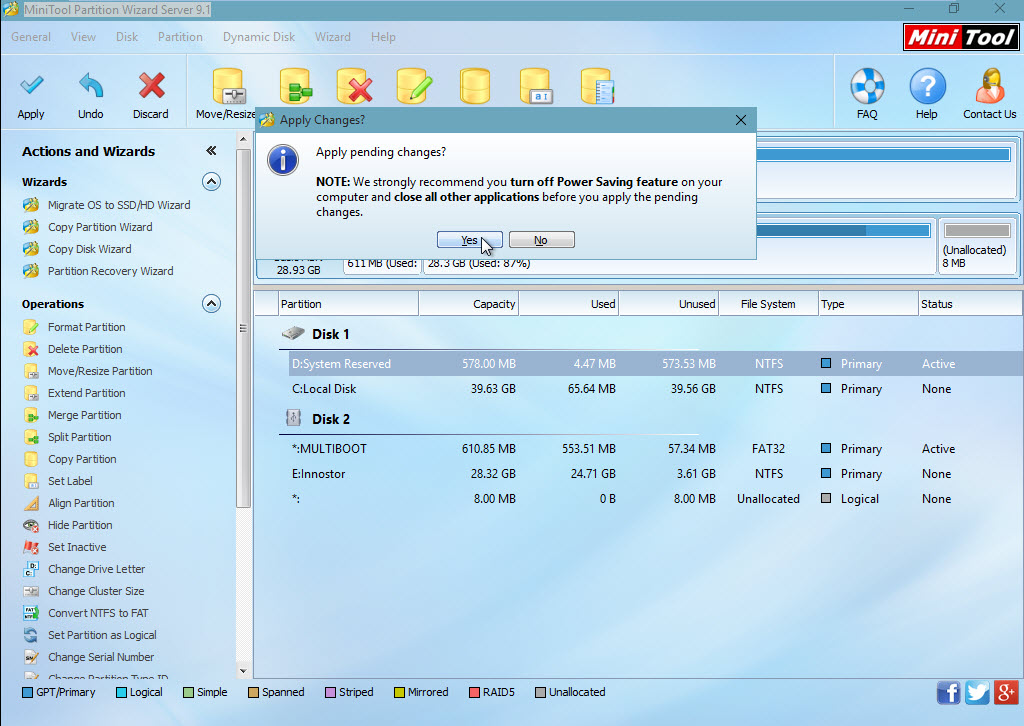
Task: Click the Delete Partition operation icon
Action: pyautogui.click(x=31, y=349)
